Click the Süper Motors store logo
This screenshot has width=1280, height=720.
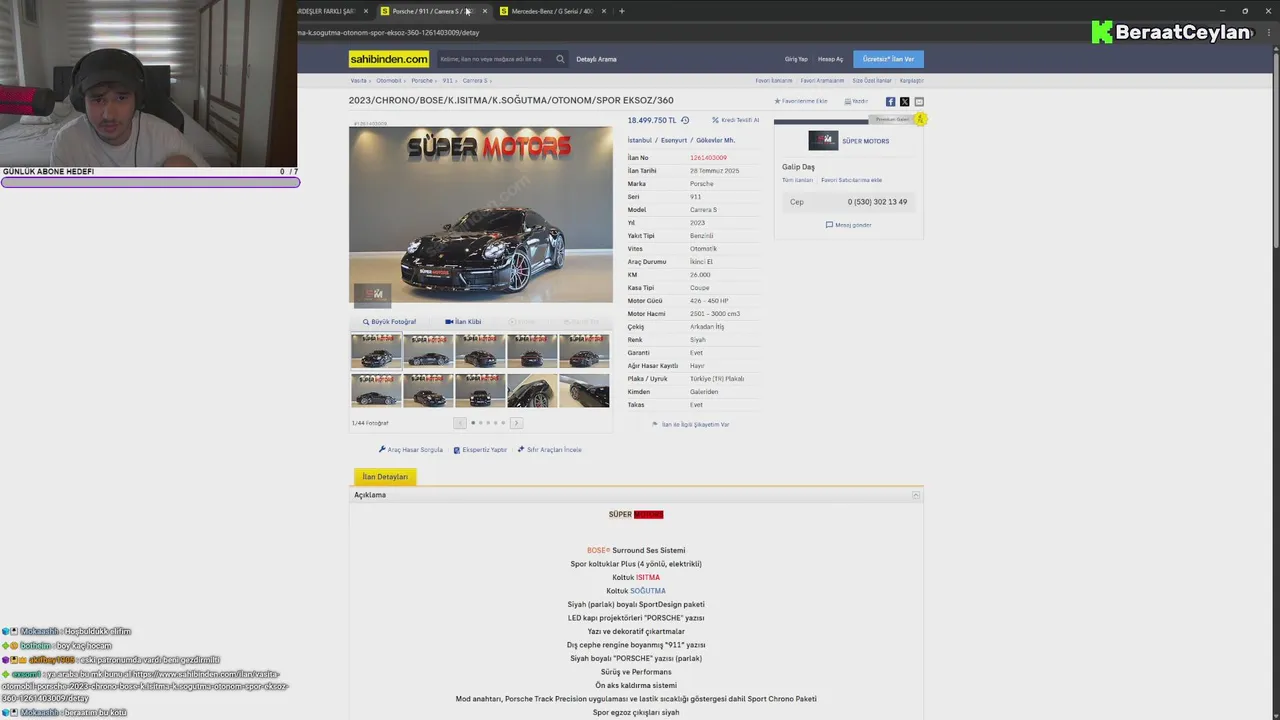823,141
